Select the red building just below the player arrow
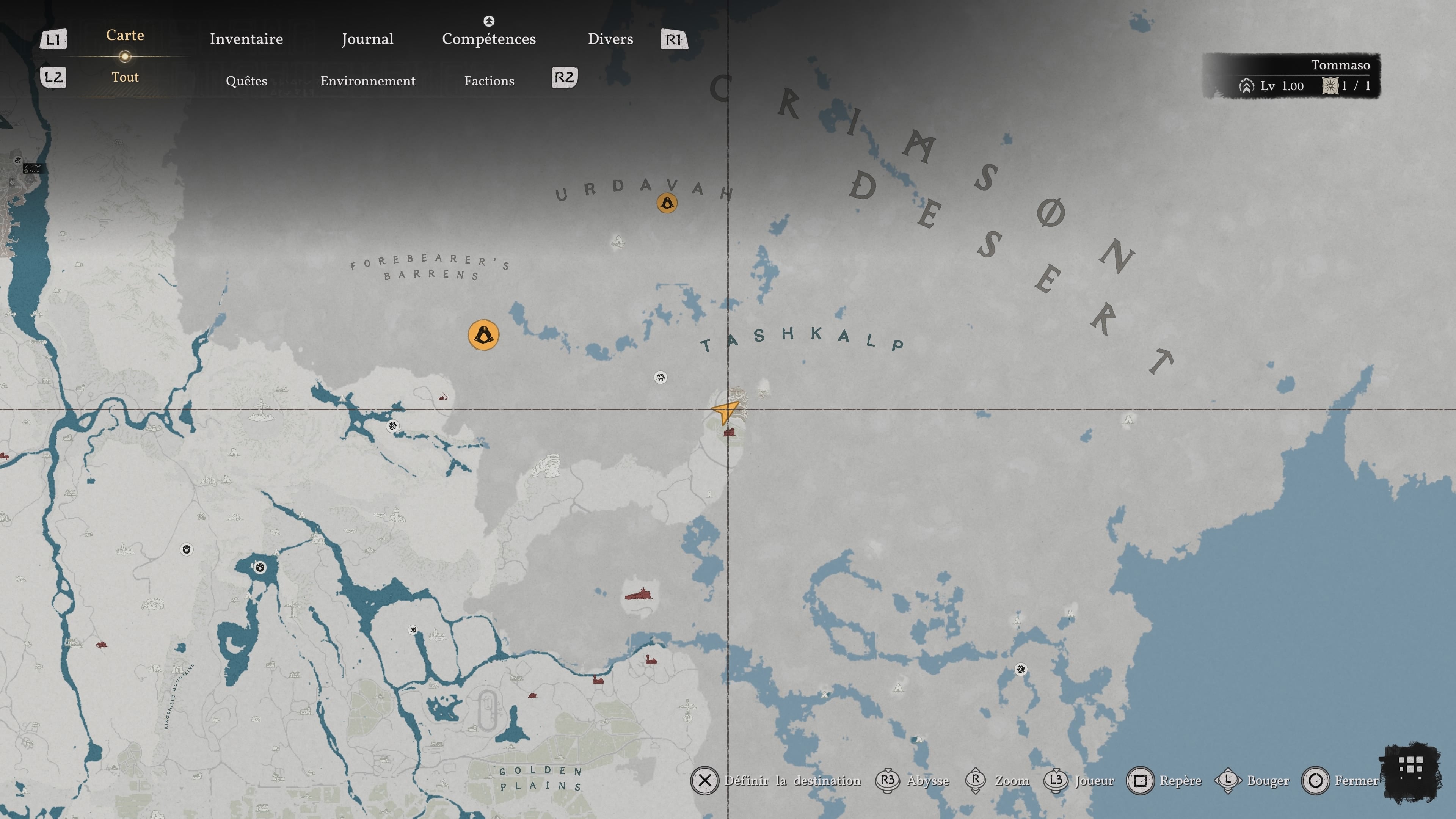The width and height of the screenshot is (1456, 819). [729, 432]
